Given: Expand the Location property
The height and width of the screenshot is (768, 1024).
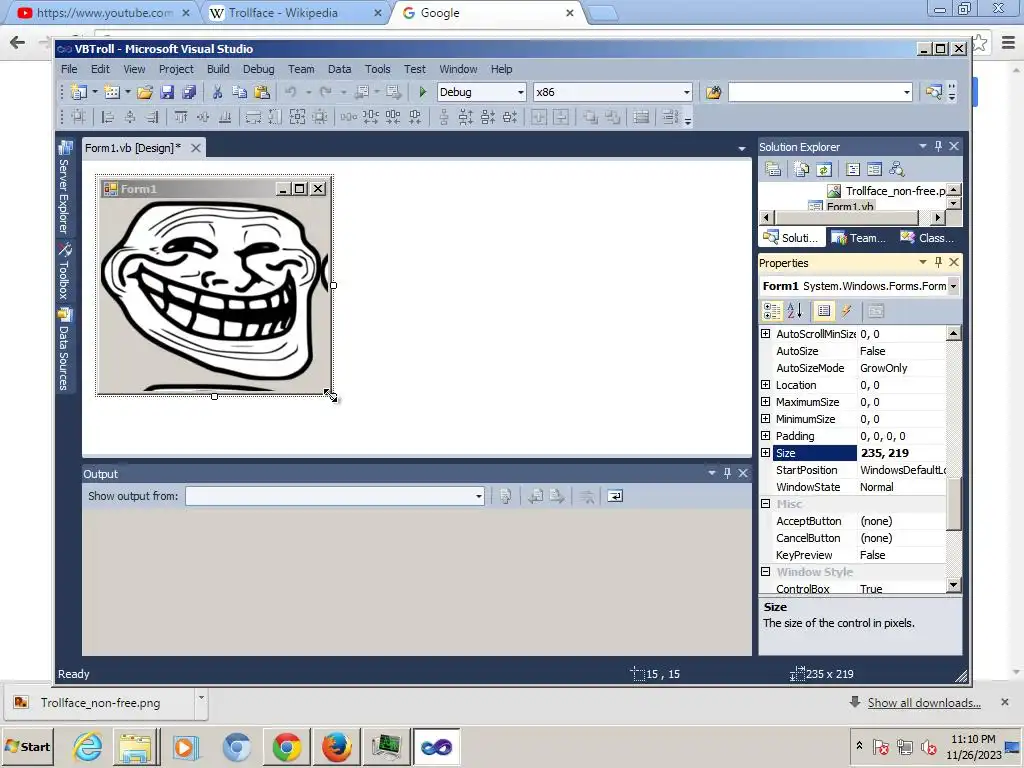Looking at the screenshot, I should tap(765, 385).
